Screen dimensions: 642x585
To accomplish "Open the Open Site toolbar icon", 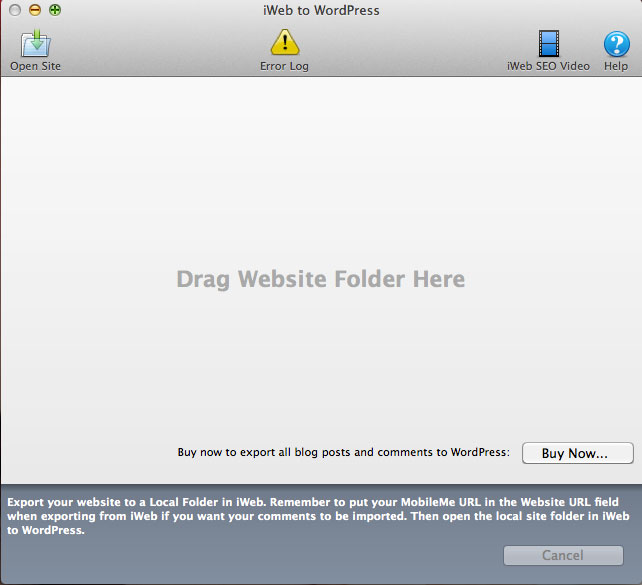I will (36, 43).
